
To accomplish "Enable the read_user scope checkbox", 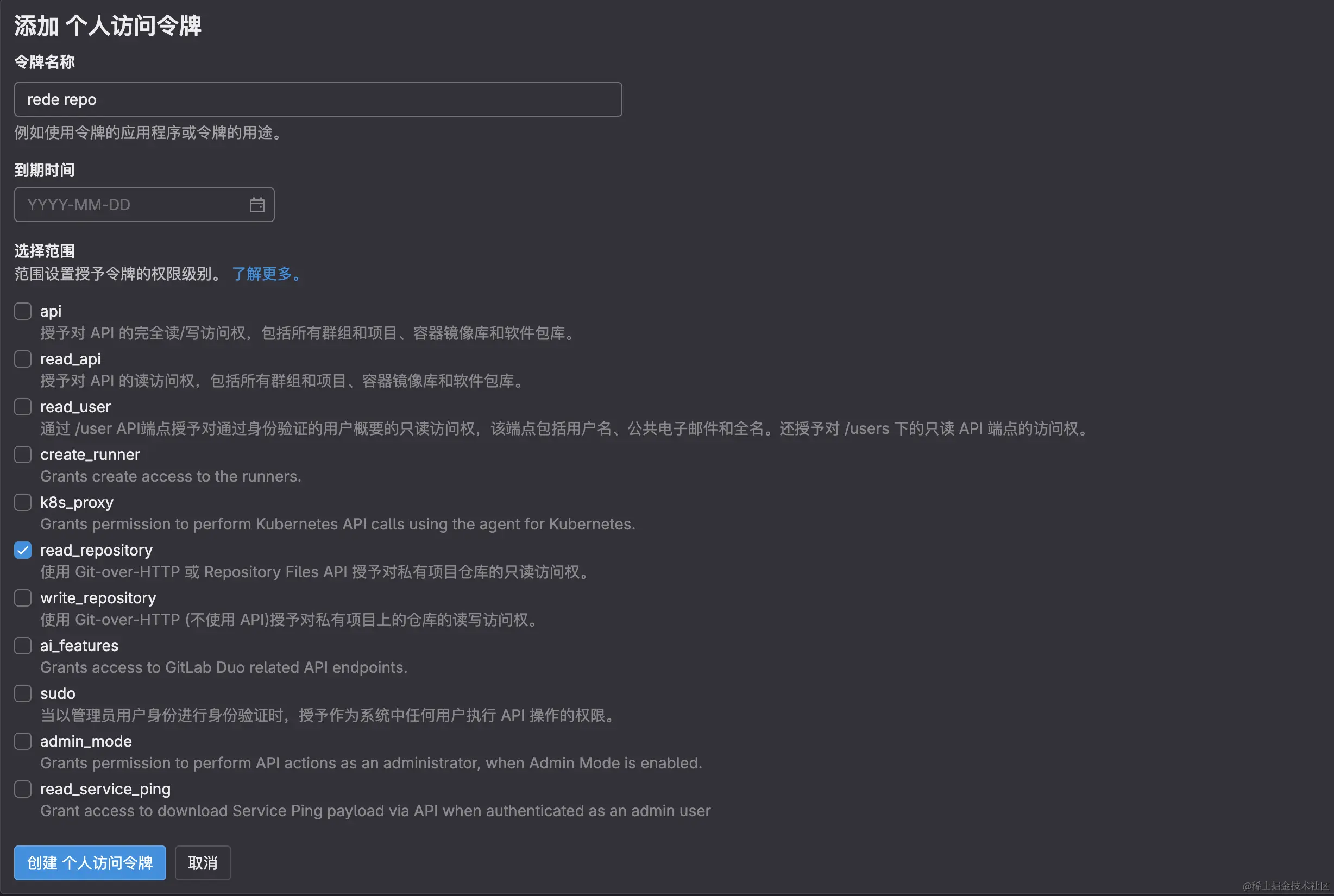I will 22,406.
